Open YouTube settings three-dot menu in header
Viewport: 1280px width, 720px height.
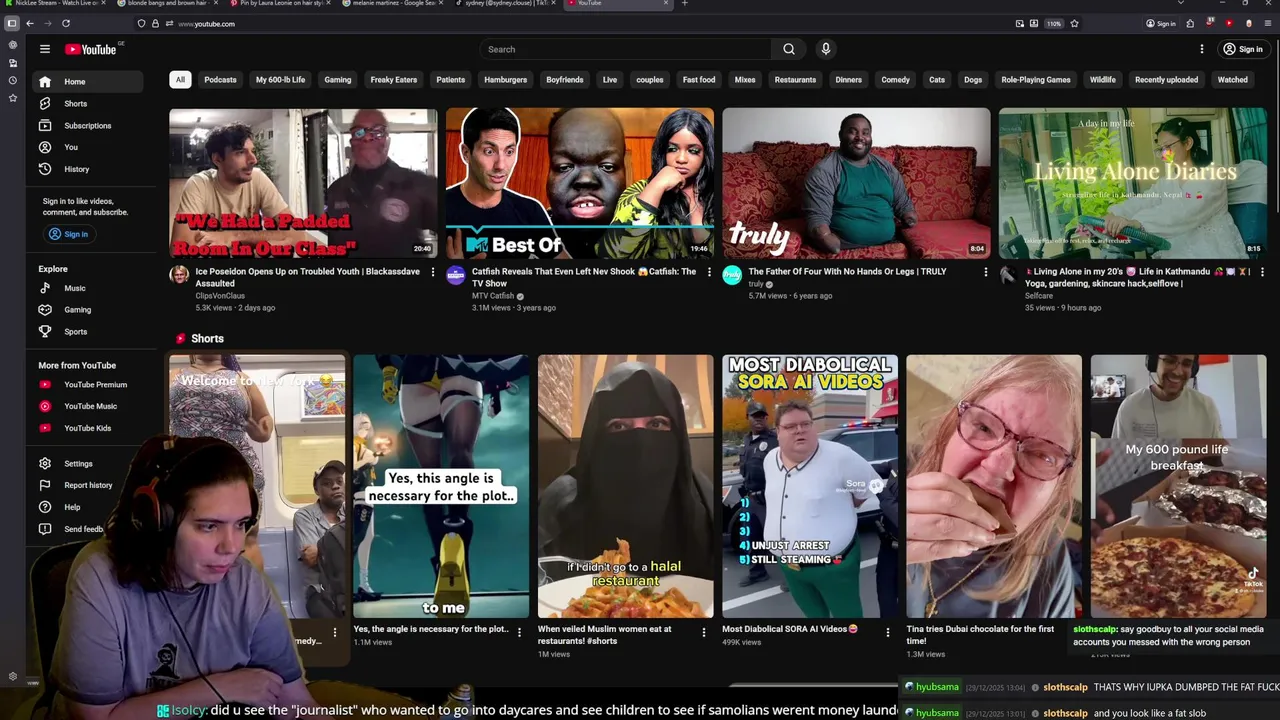point(1202,49)
